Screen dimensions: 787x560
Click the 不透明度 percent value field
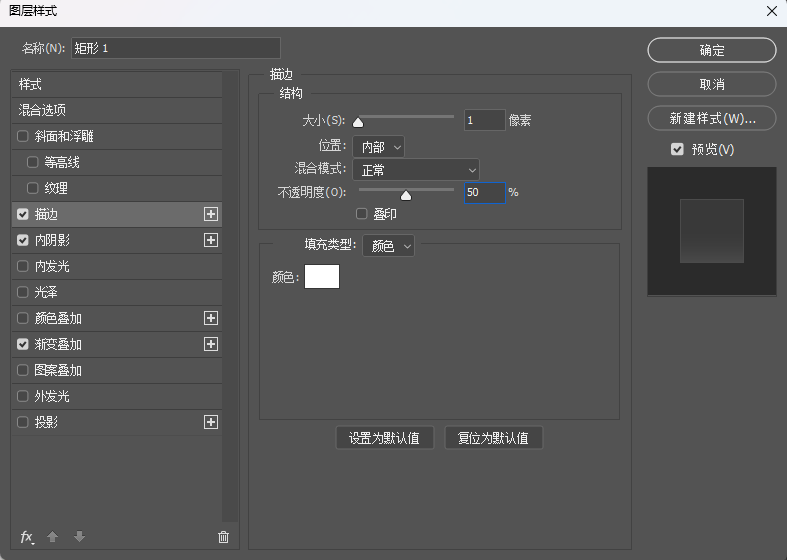[484, 193]
